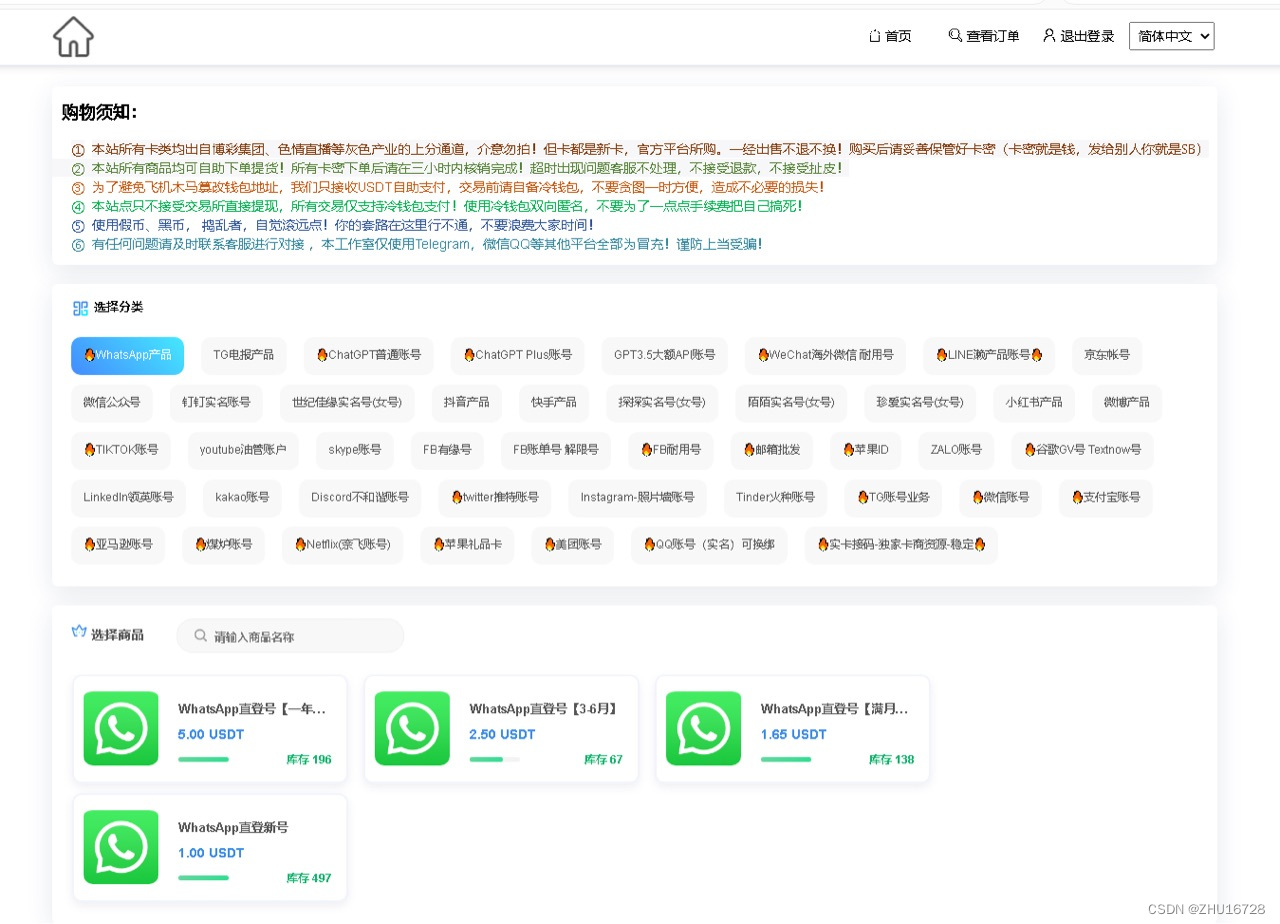The image size is (1280, 924).
Task: Pick the 珍爱实名号(女号) category
Action: (920, 403)
